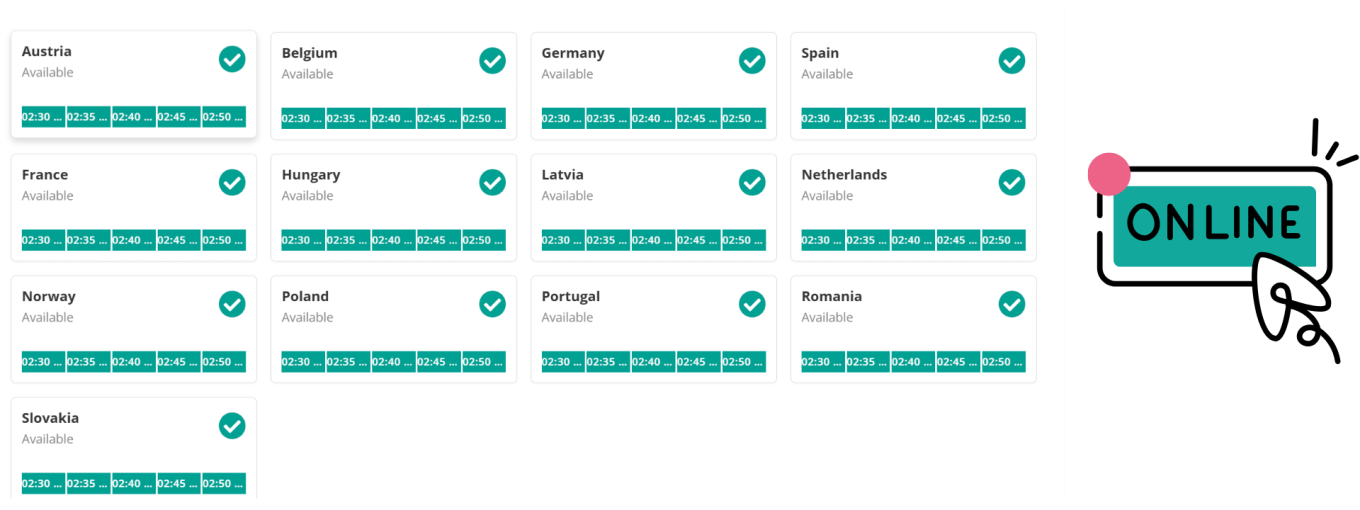Select the 02:30 time slot for Austria

pyautogui.click(x=43, y=117)
